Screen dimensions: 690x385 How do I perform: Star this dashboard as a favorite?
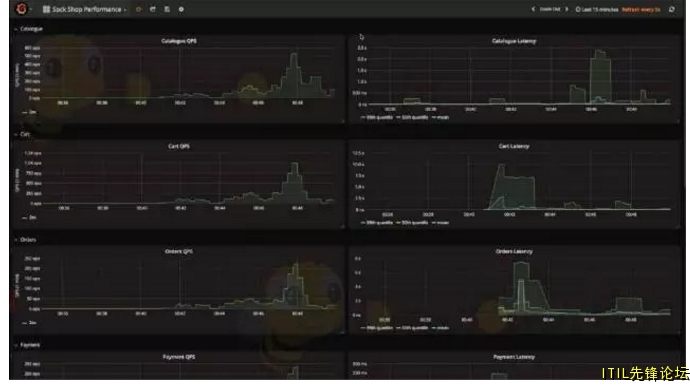click(139, 9)
